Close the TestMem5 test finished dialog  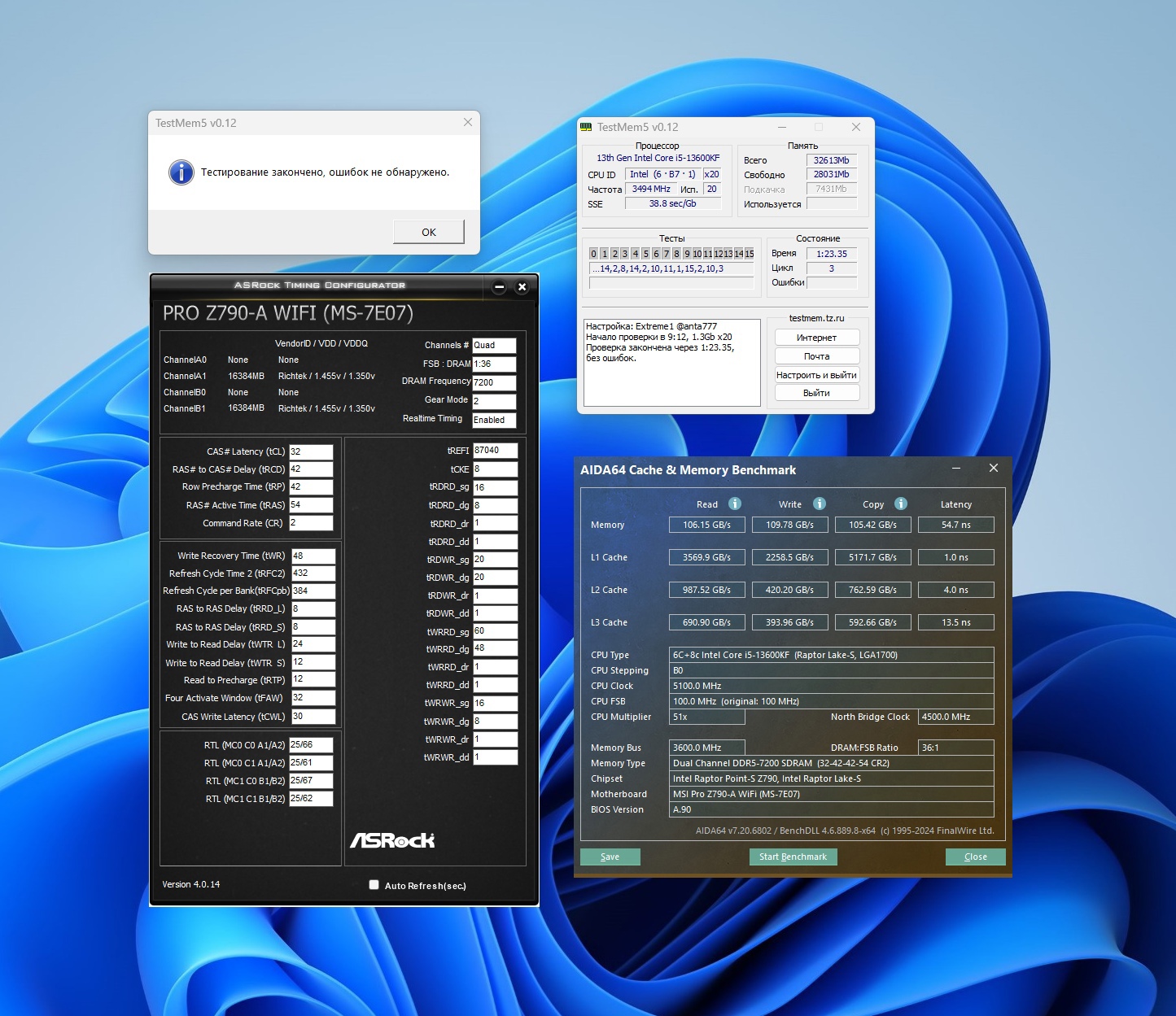click(x=467, y=122)
